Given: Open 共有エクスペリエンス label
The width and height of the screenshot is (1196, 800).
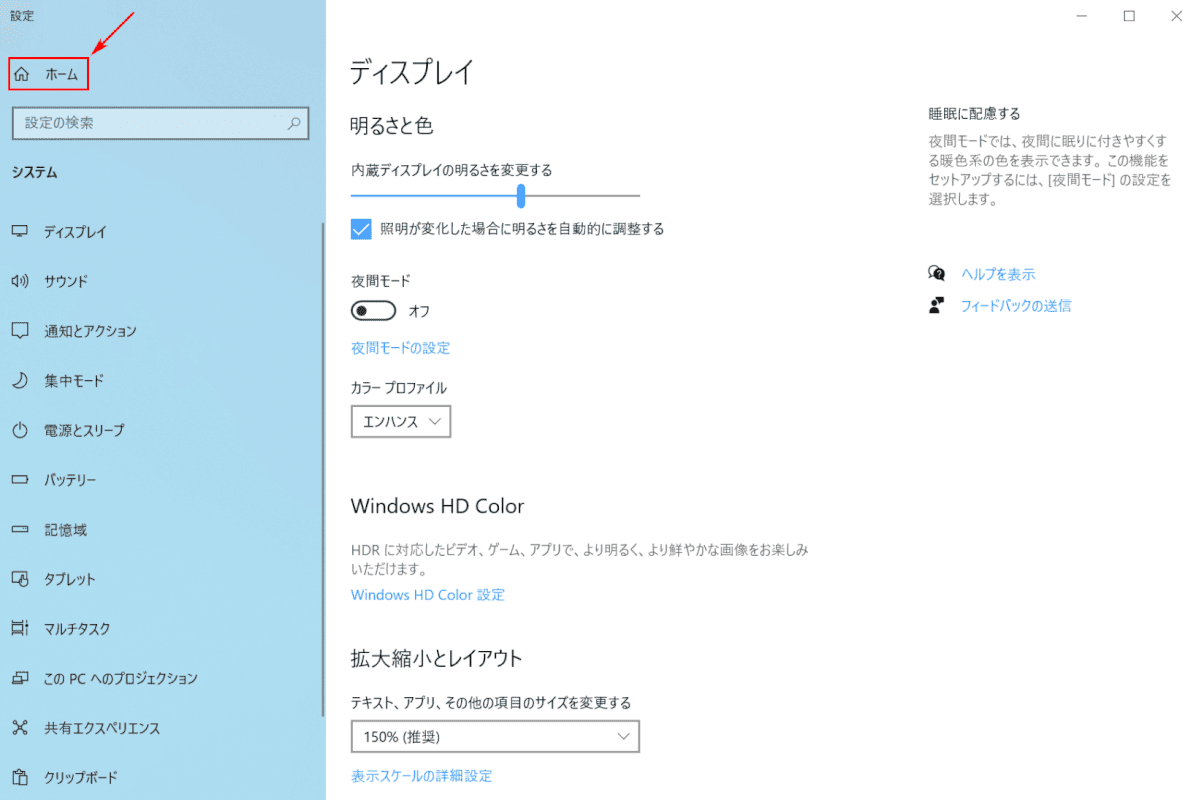Looking at the screenshot, I should coord(102,728).
